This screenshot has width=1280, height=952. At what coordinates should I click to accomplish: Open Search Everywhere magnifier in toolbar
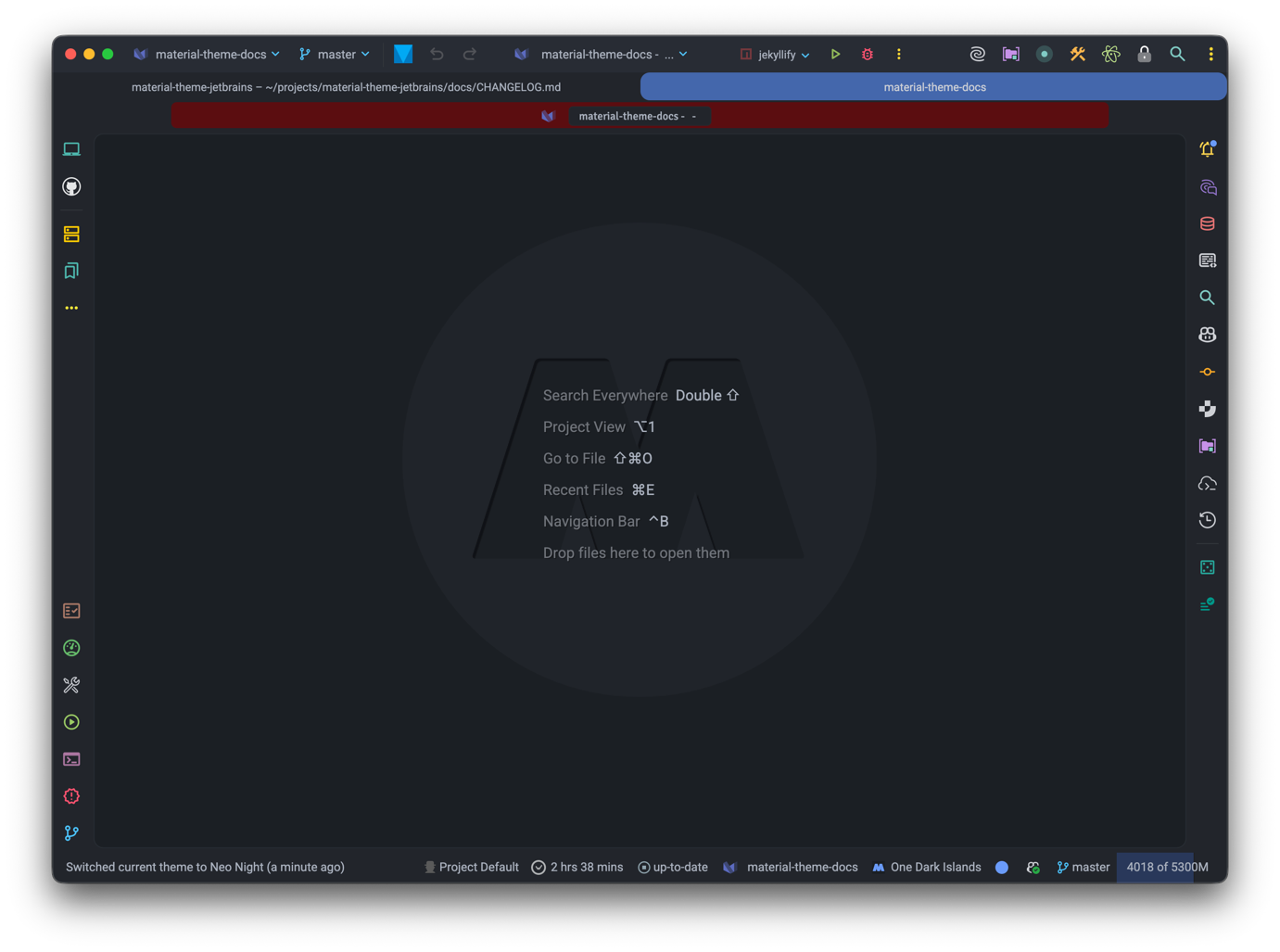(x=1177, y=55)
